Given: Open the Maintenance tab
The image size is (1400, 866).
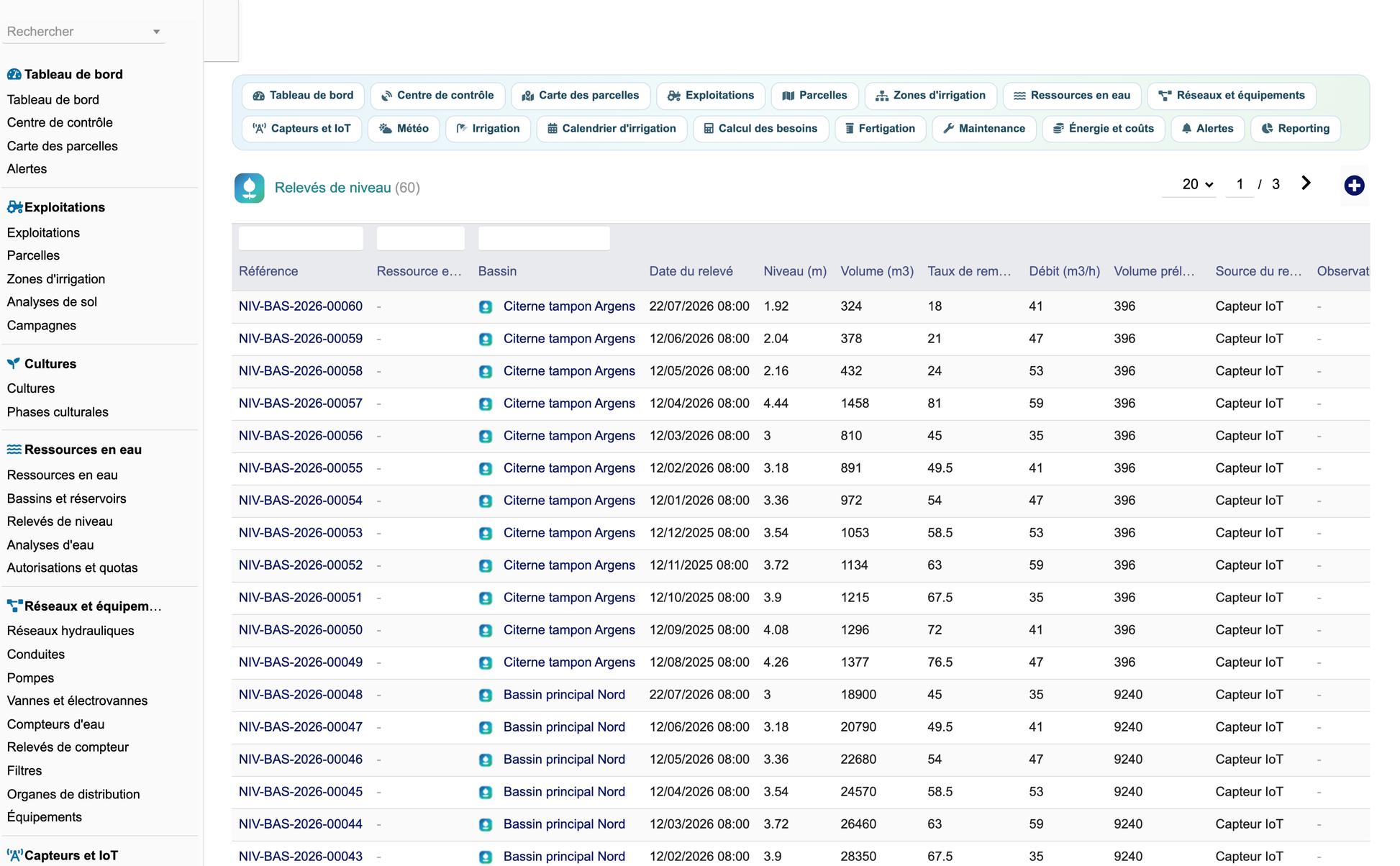Looking at the screenshot, I should click(x=983, y=129).
